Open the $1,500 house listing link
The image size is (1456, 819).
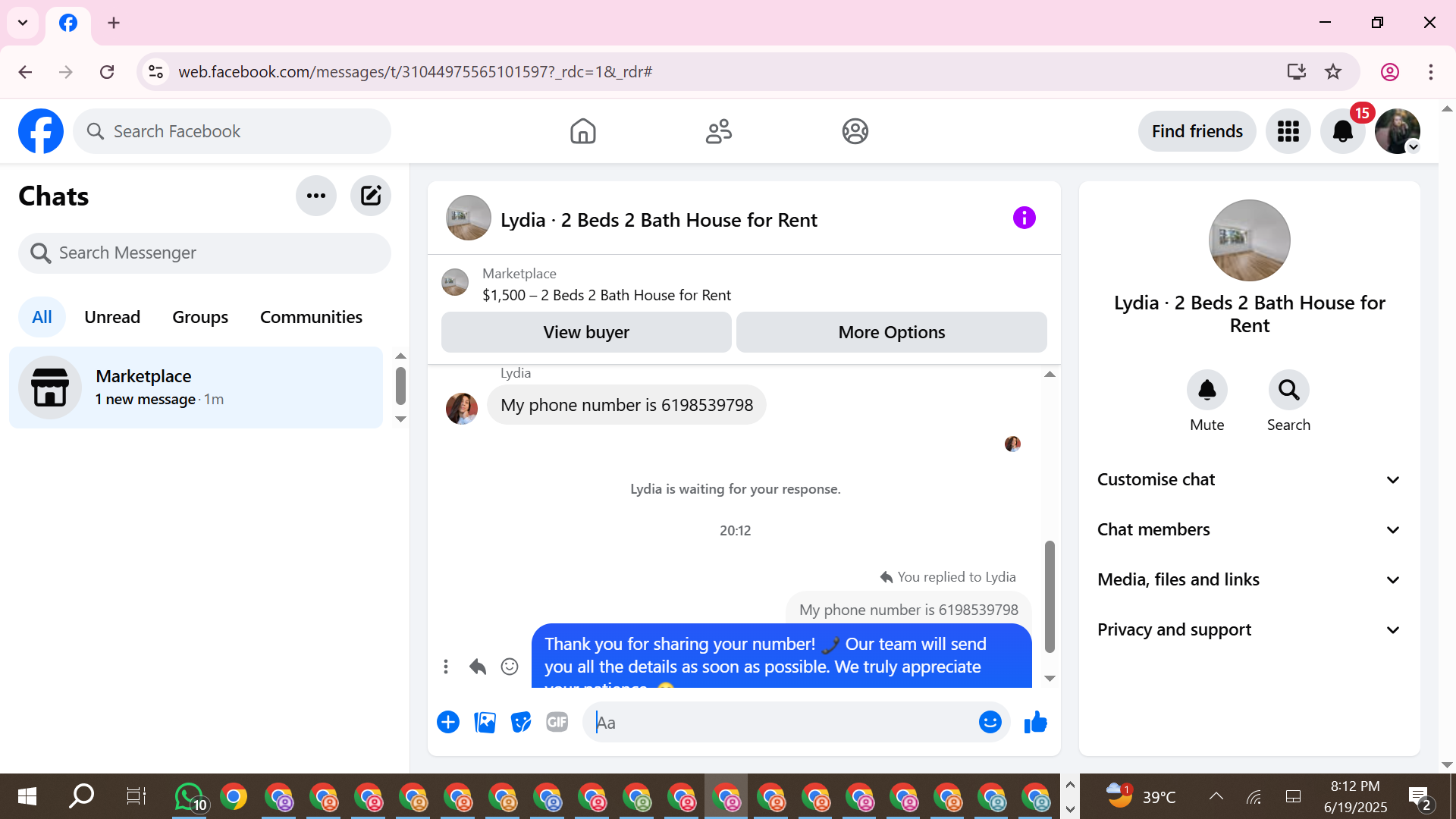coord(607,295)
